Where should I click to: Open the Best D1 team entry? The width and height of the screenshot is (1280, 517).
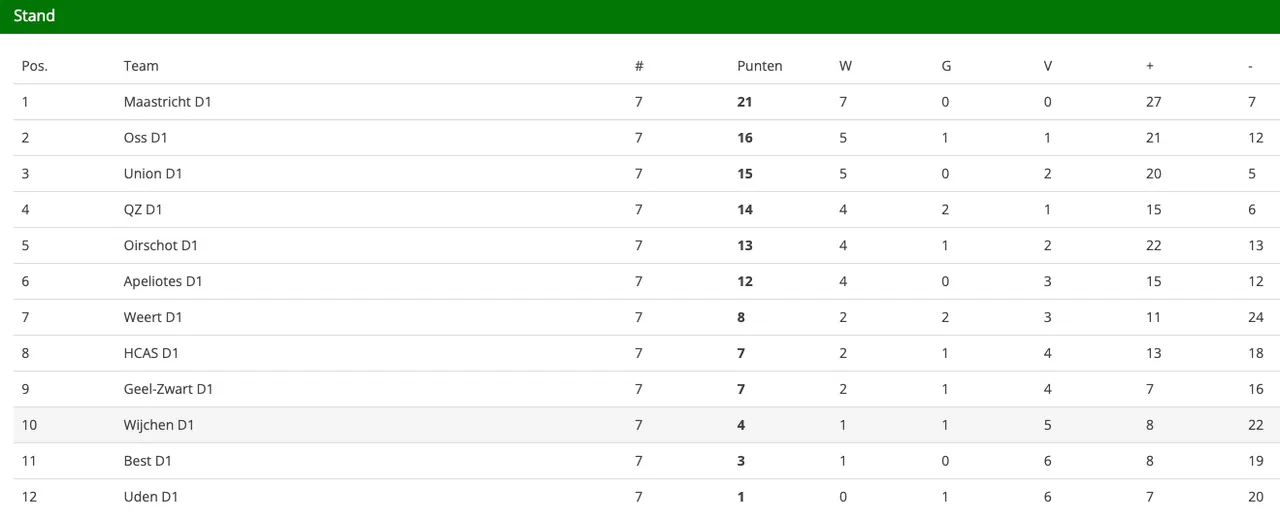tap(148, 462)
